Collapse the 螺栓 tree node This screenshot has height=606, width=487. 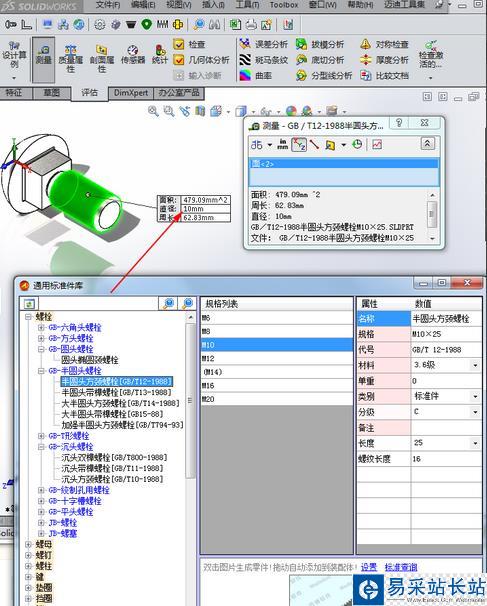coord(28,317)
